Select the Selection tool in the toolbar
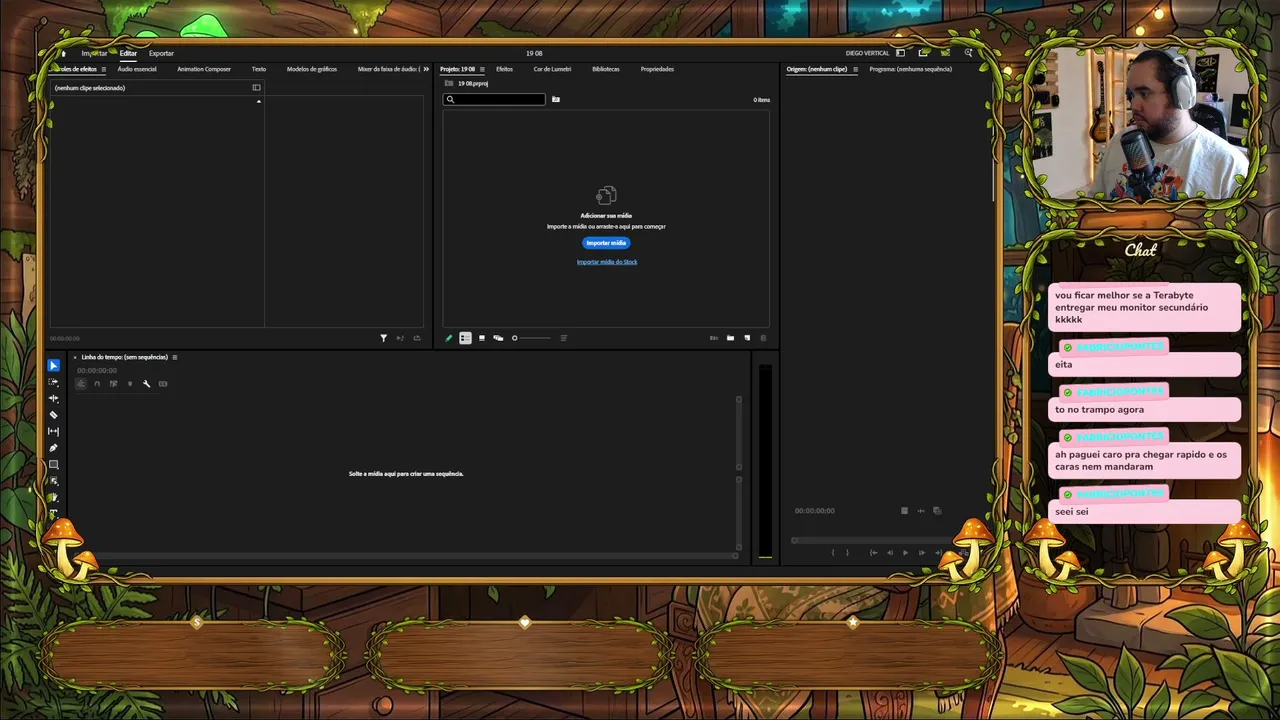The width and height of the screenshot is (1280, 720). [x=54, y=366]
